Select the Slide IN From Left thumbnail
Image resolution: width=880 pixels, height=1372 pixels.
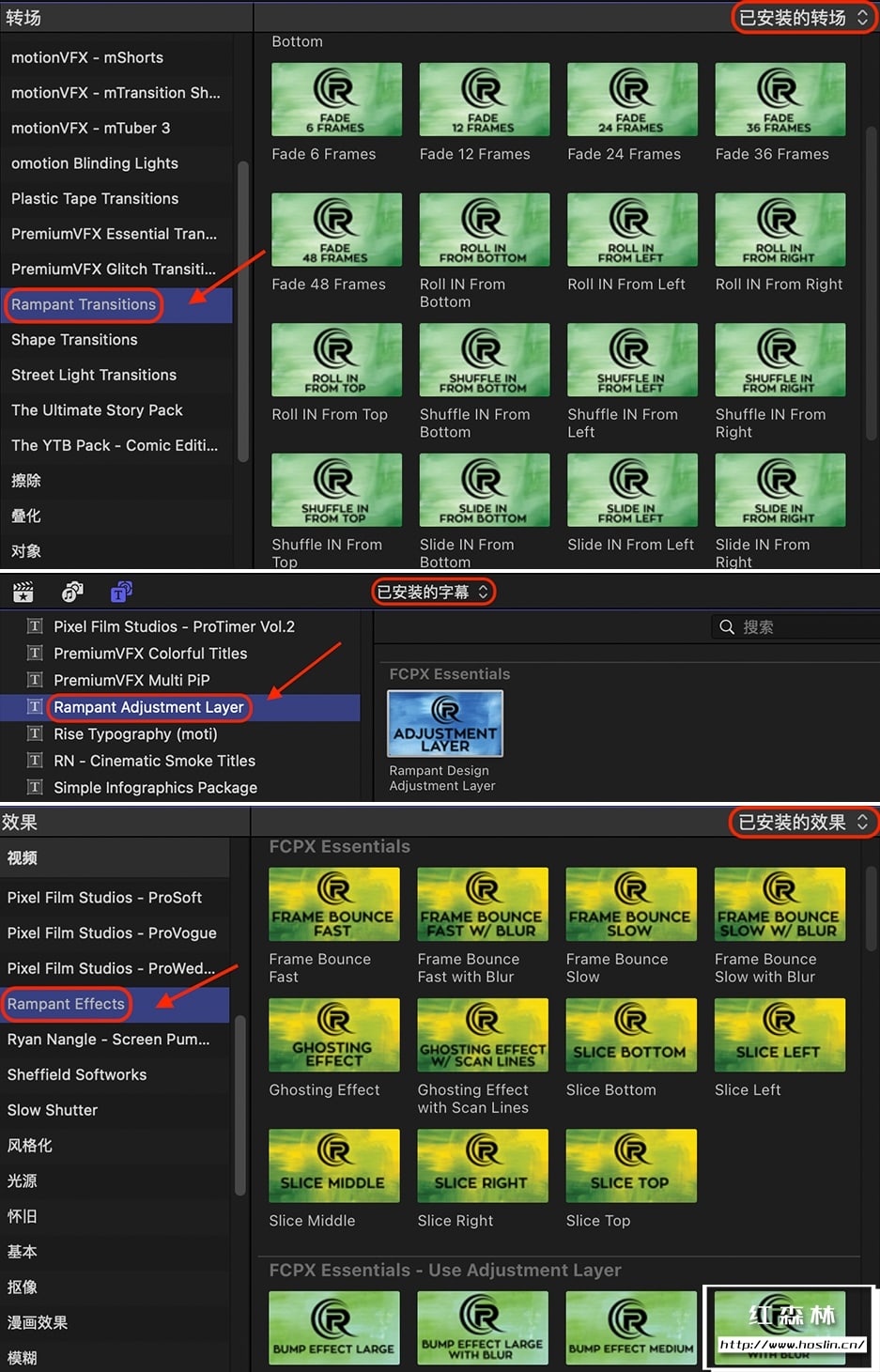632,490
